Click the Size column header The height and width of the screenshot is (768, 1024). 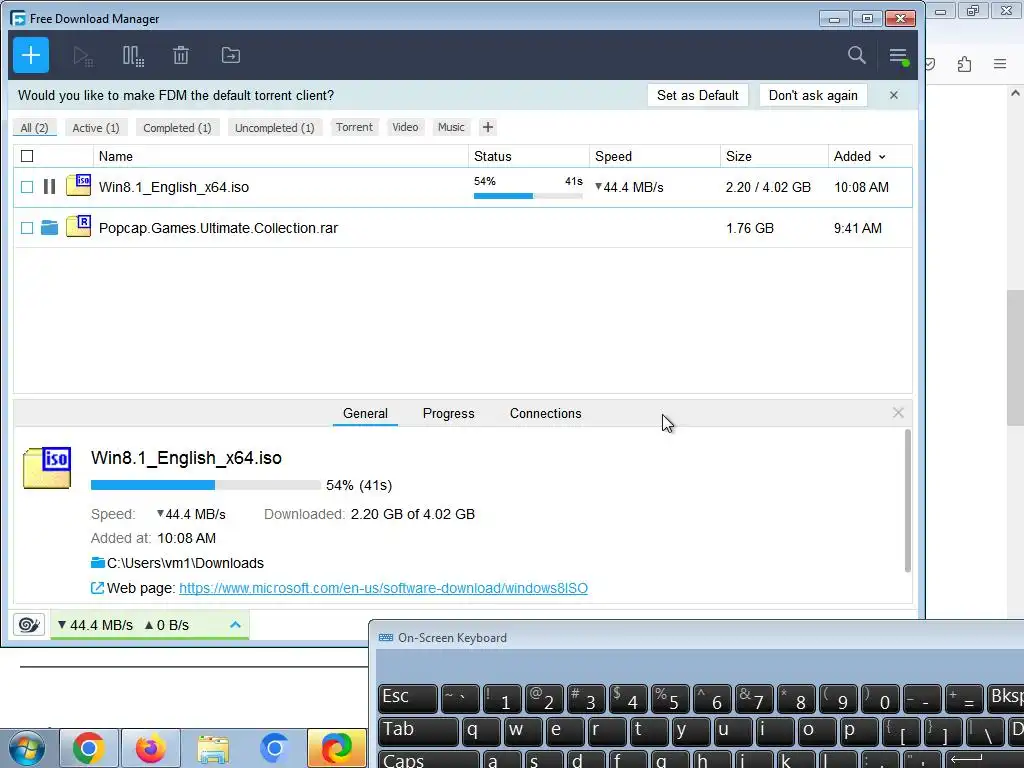pos(774,156)
